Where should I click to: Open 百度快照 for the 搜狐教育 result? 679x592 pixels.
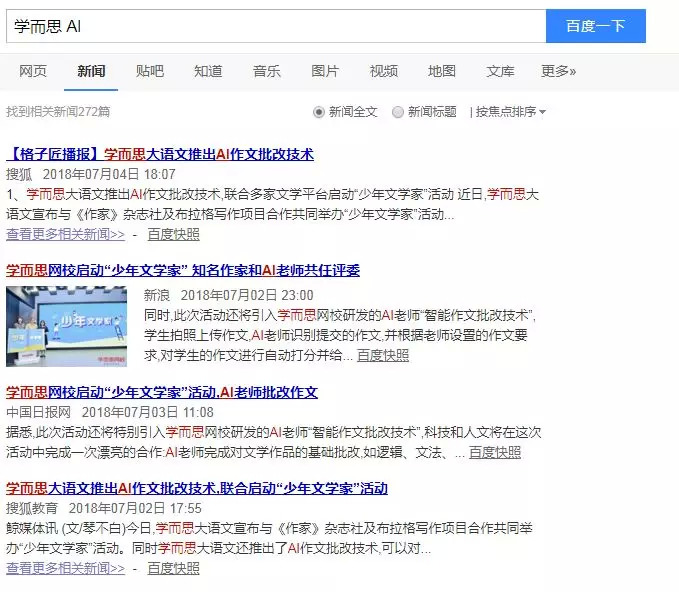pos(174,568)
